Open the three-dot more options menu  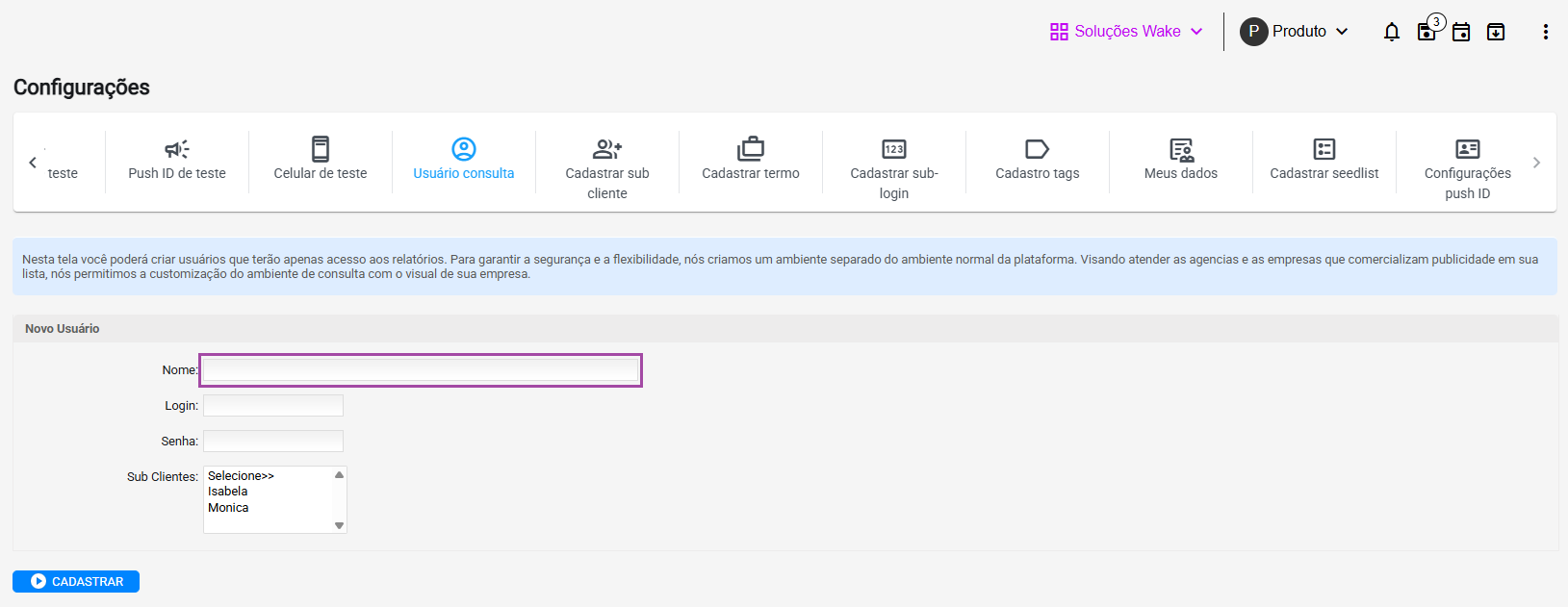click(x=1546, y=32)
